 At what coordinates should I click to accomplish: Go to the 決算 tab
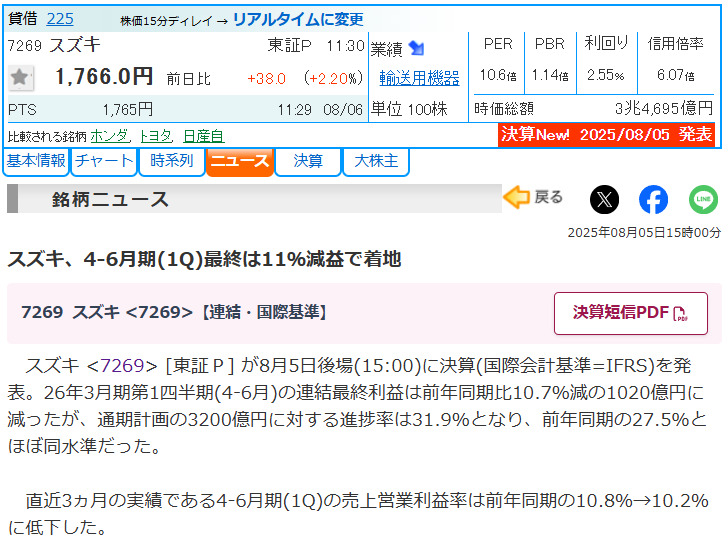click(308, 162)
